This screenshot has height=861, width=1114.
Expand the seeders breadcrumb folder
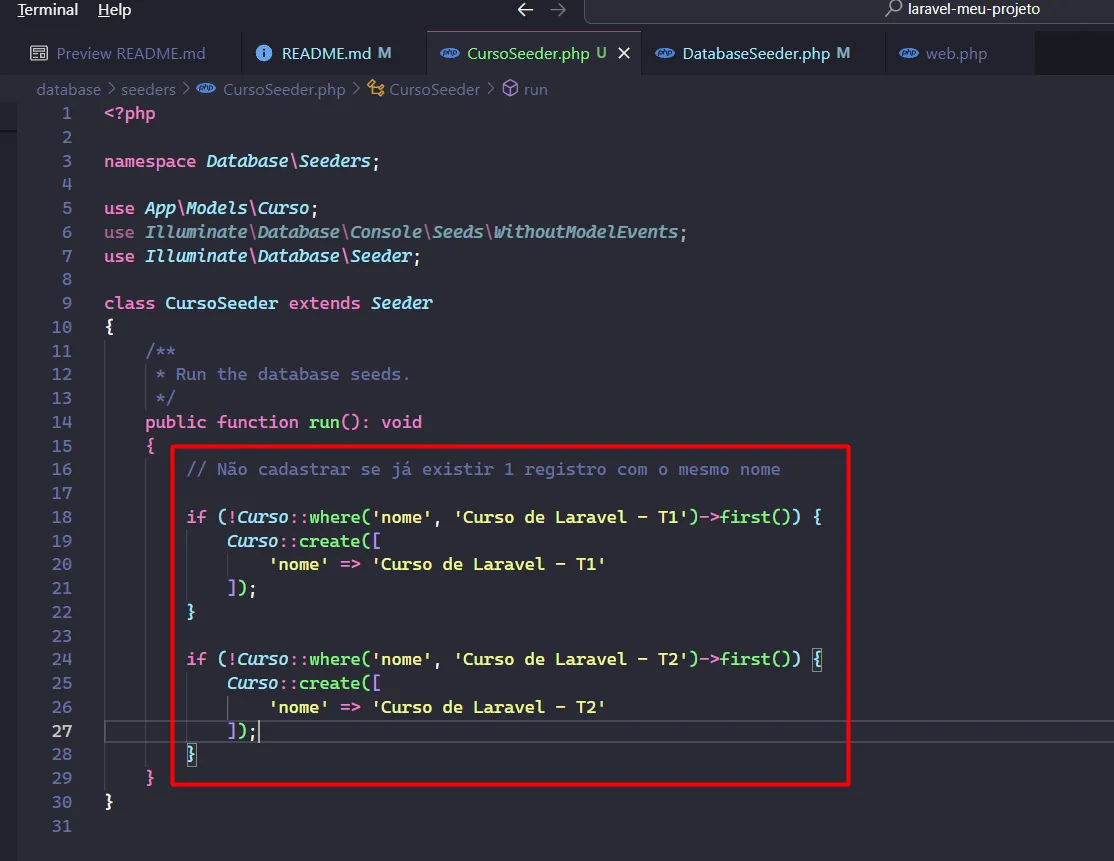[148, 89]
